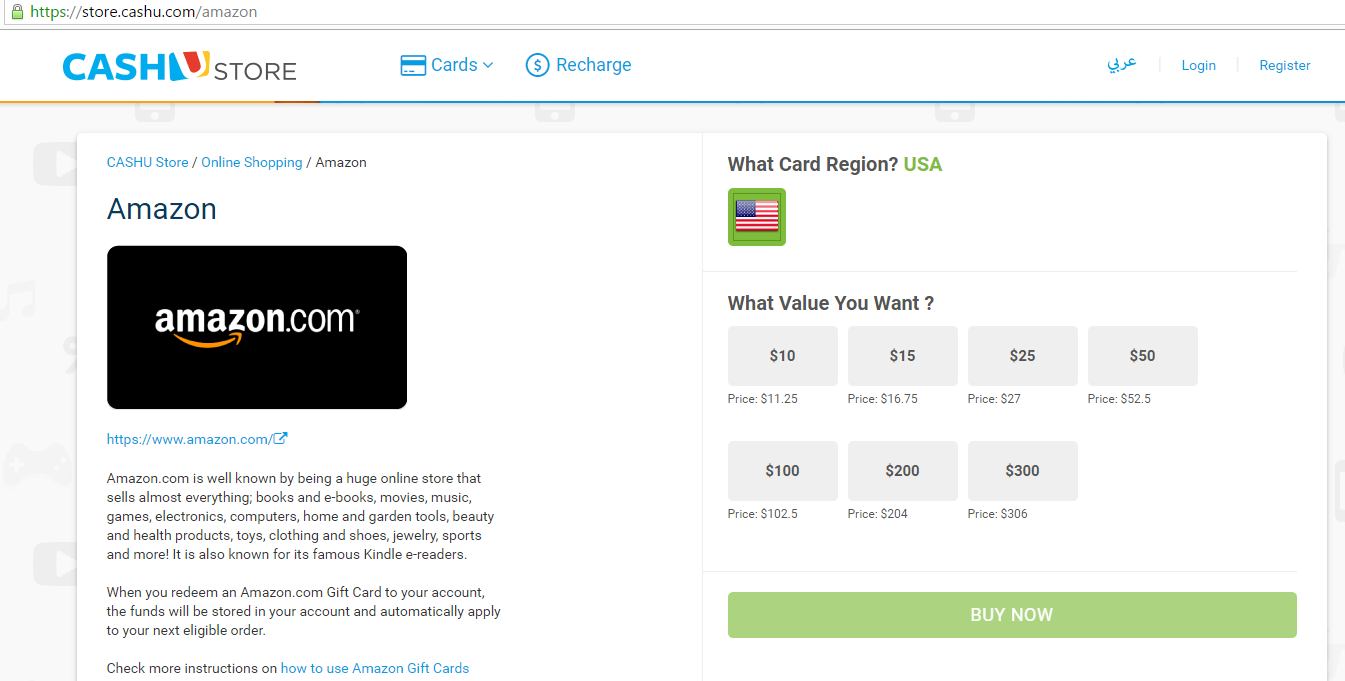Go to Online Shopping breadcrumb
The image size is (1345, 681).
251,162
